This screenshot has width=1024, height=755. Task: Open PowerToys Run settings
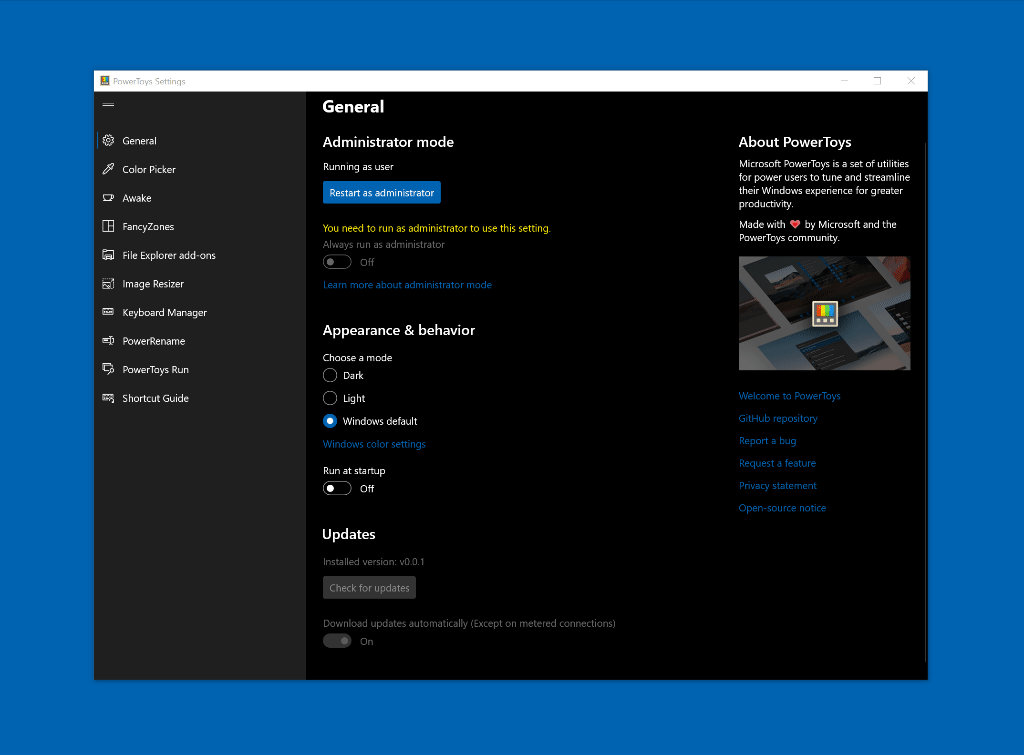coord(200,370)
